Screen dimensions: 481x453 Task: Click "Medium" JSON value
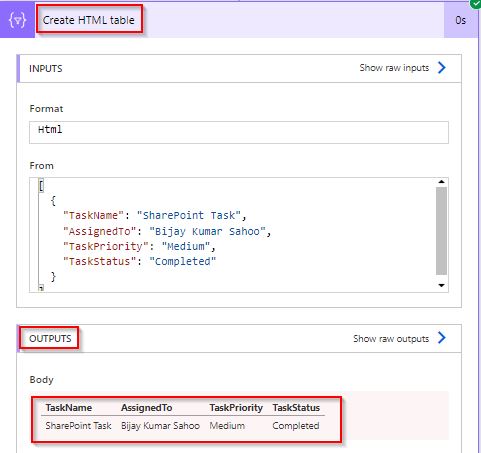[x=186, y=246]
